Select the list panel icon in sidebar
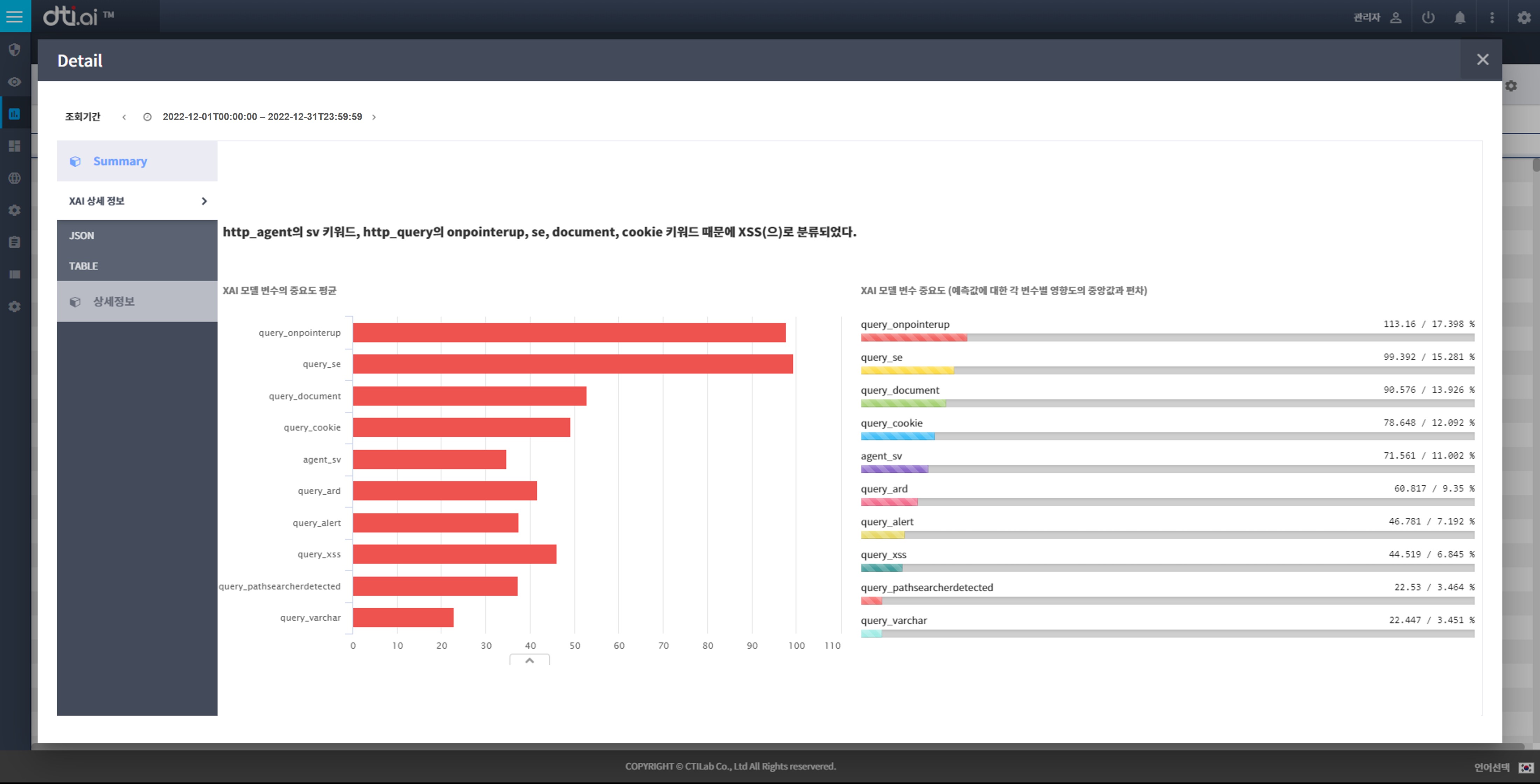This screenshot has height=784, width=1540. click(x=15, y=274)
